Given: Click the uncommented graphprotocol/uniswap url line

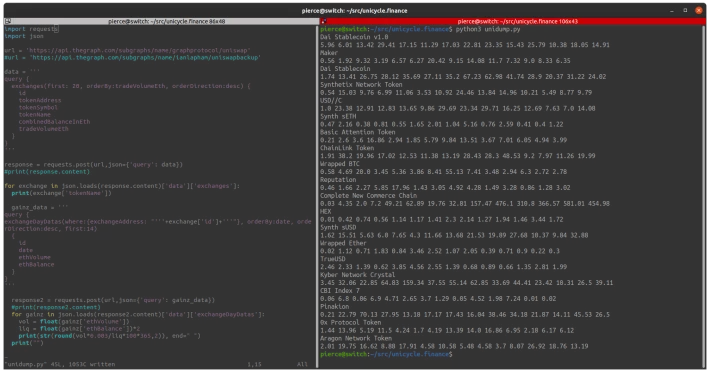Looking at the screenshot, I should [128, 50].
